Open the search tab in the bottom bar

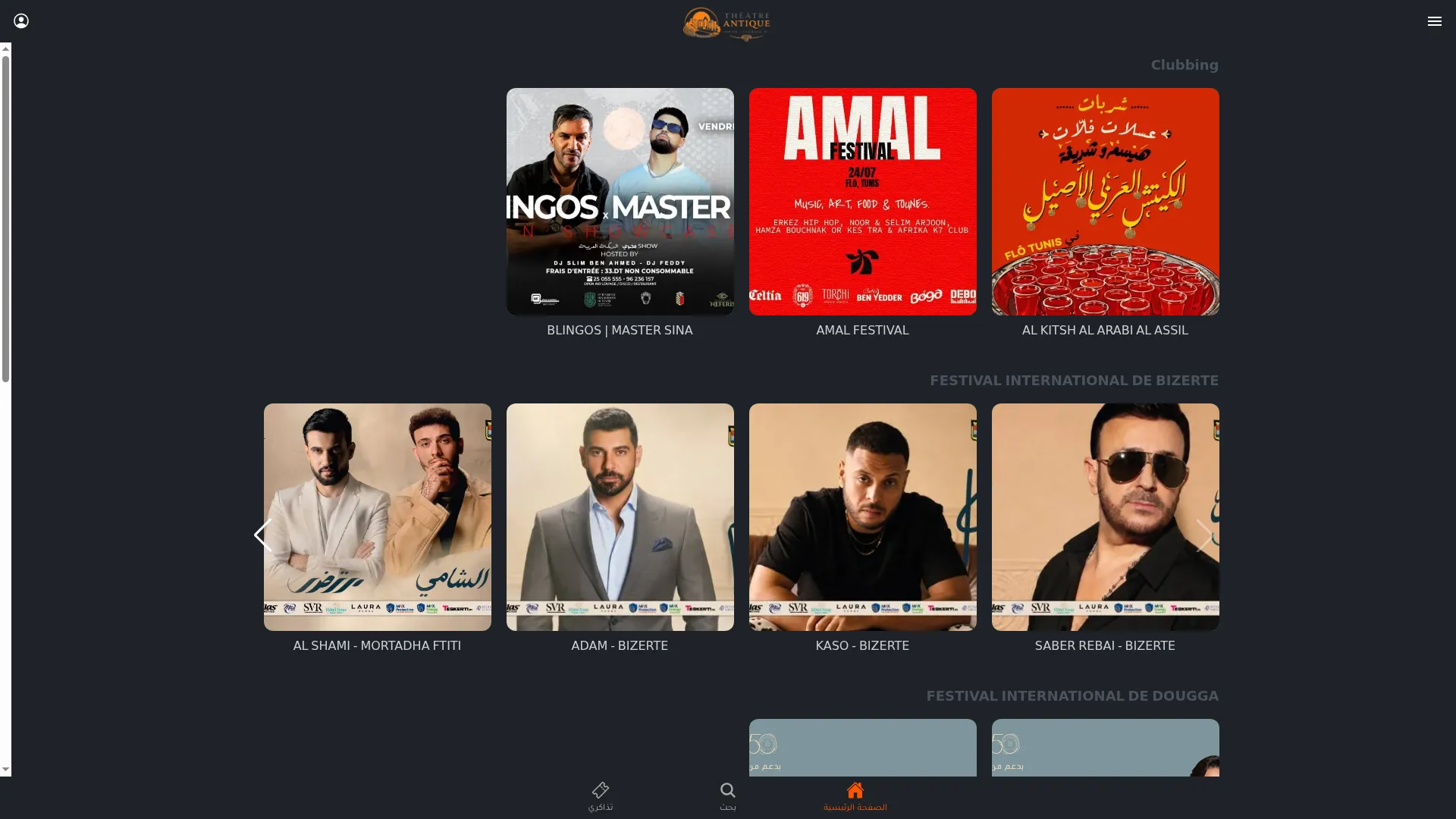(x=727, y=797)
